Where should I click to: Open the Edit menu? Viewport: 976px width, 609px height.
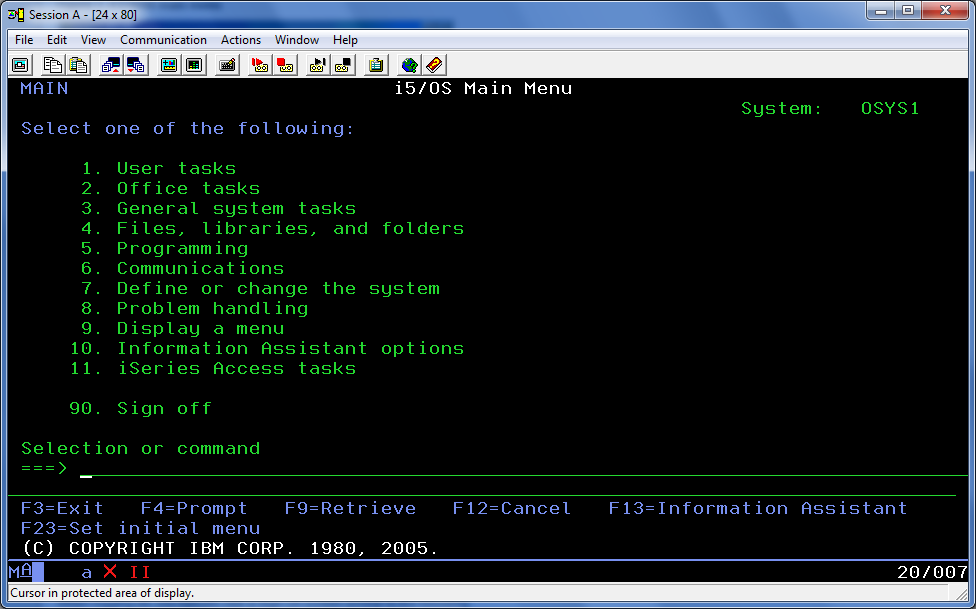(x=56, y=40)
